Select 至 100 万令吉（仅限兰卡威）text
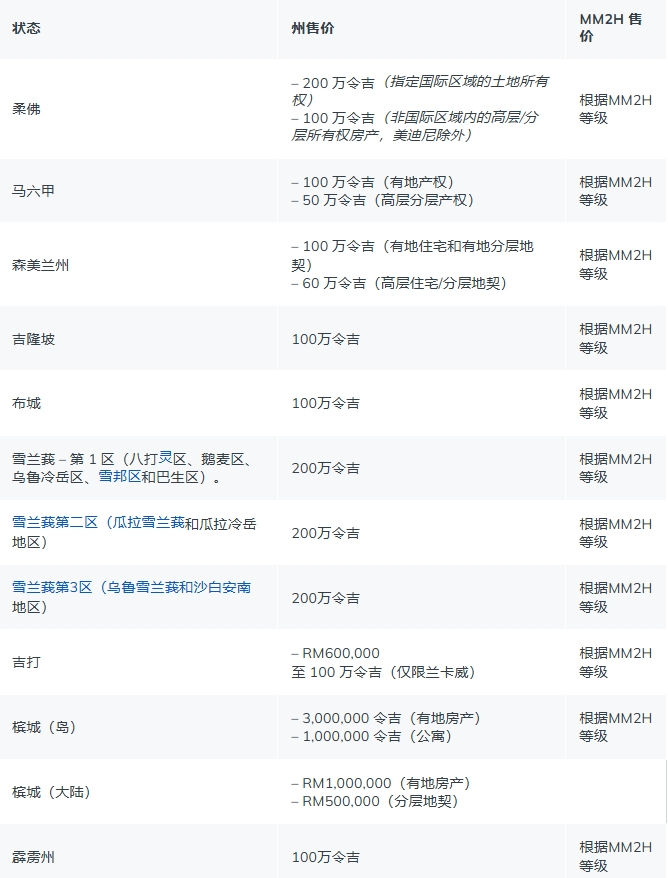Viewport: 668px width, 878px height. pos(384,671)
